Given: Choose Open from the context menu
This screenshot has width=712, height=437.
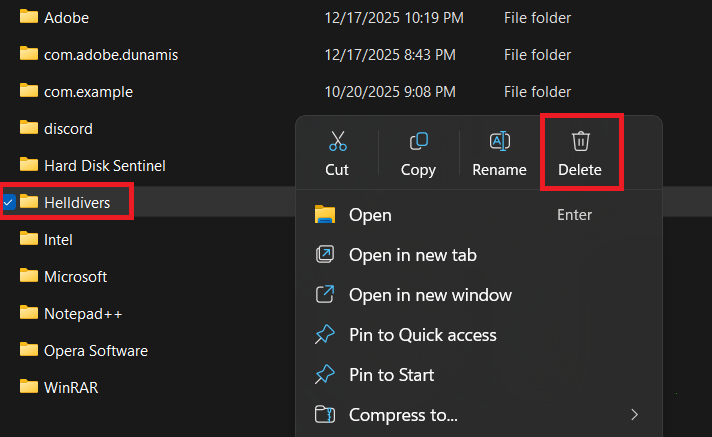Looking at the screenshot, I should 370,215.
